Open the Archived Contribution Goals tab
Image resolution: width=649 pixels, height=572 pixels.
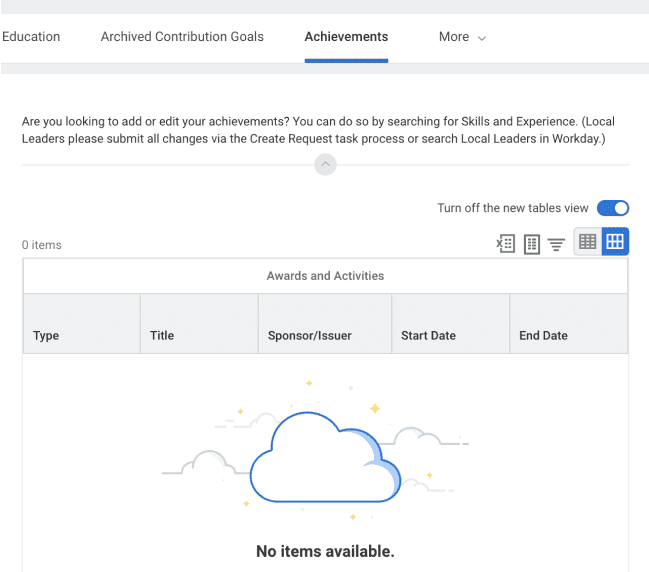182,37
